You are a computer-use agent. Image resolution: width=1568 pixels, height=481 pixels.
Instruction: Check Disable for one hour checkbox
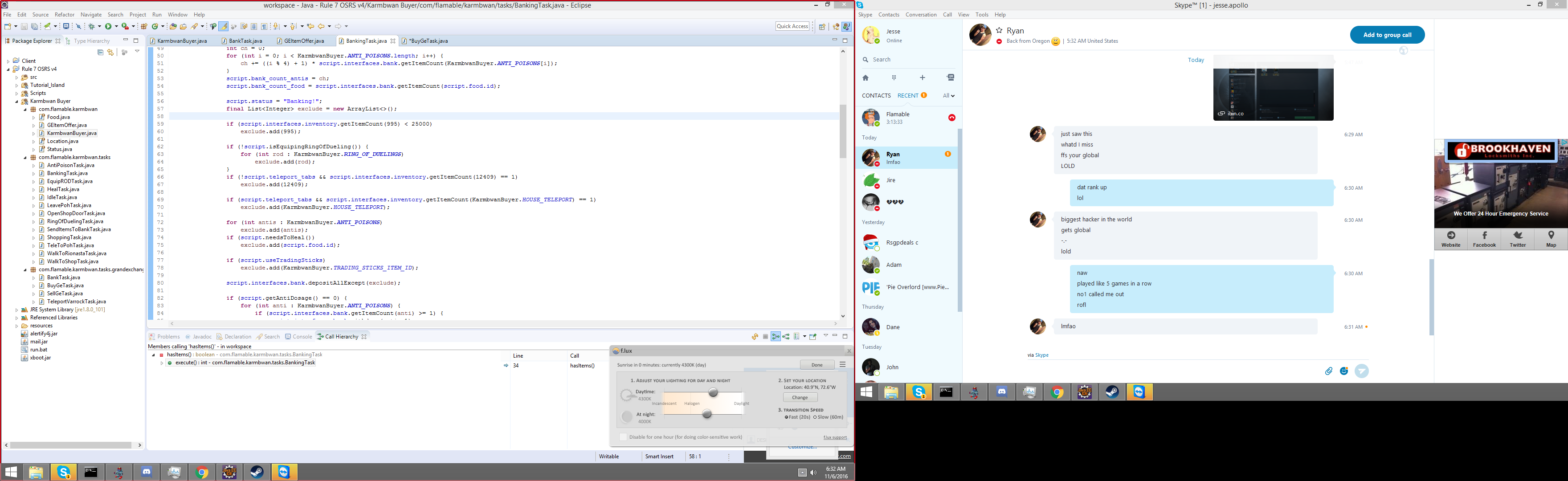point(623,437)
